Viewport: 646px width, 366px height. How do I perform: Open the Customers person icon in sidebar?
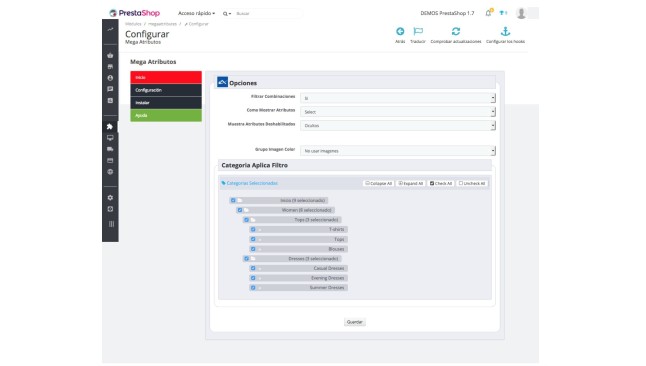[x=110, y=78]
